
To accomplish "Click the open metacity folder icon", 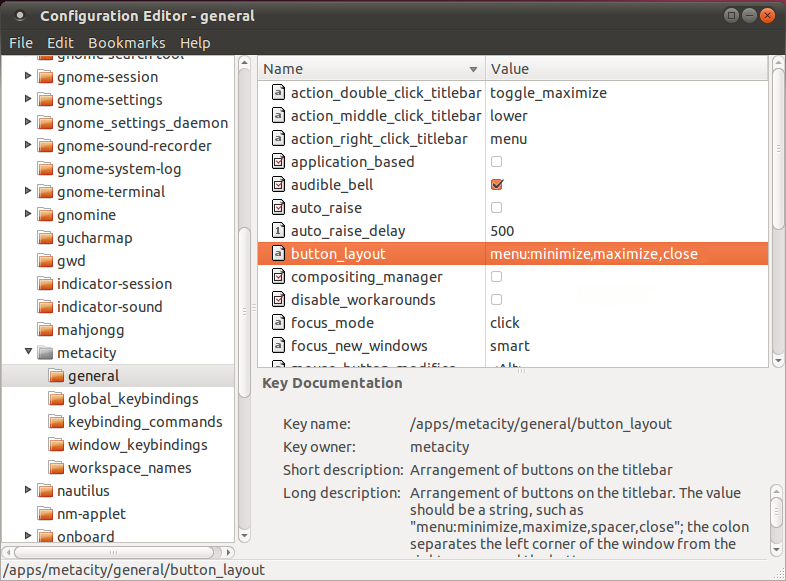I will (45, 353).
